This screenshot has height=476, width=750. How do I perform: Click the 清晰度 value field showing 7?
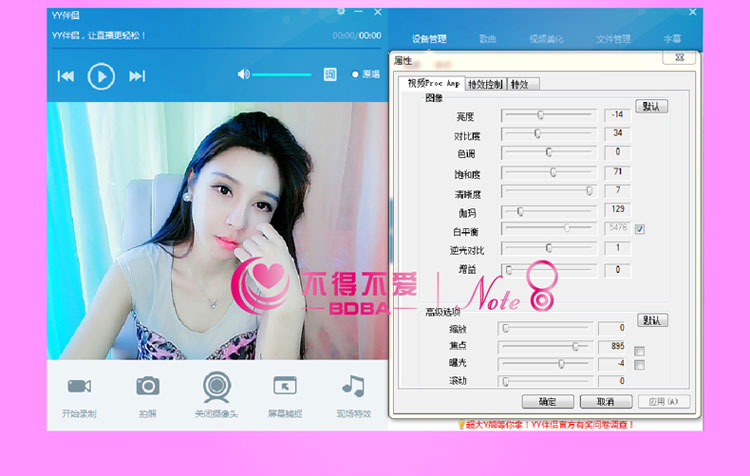click(617, 190)
